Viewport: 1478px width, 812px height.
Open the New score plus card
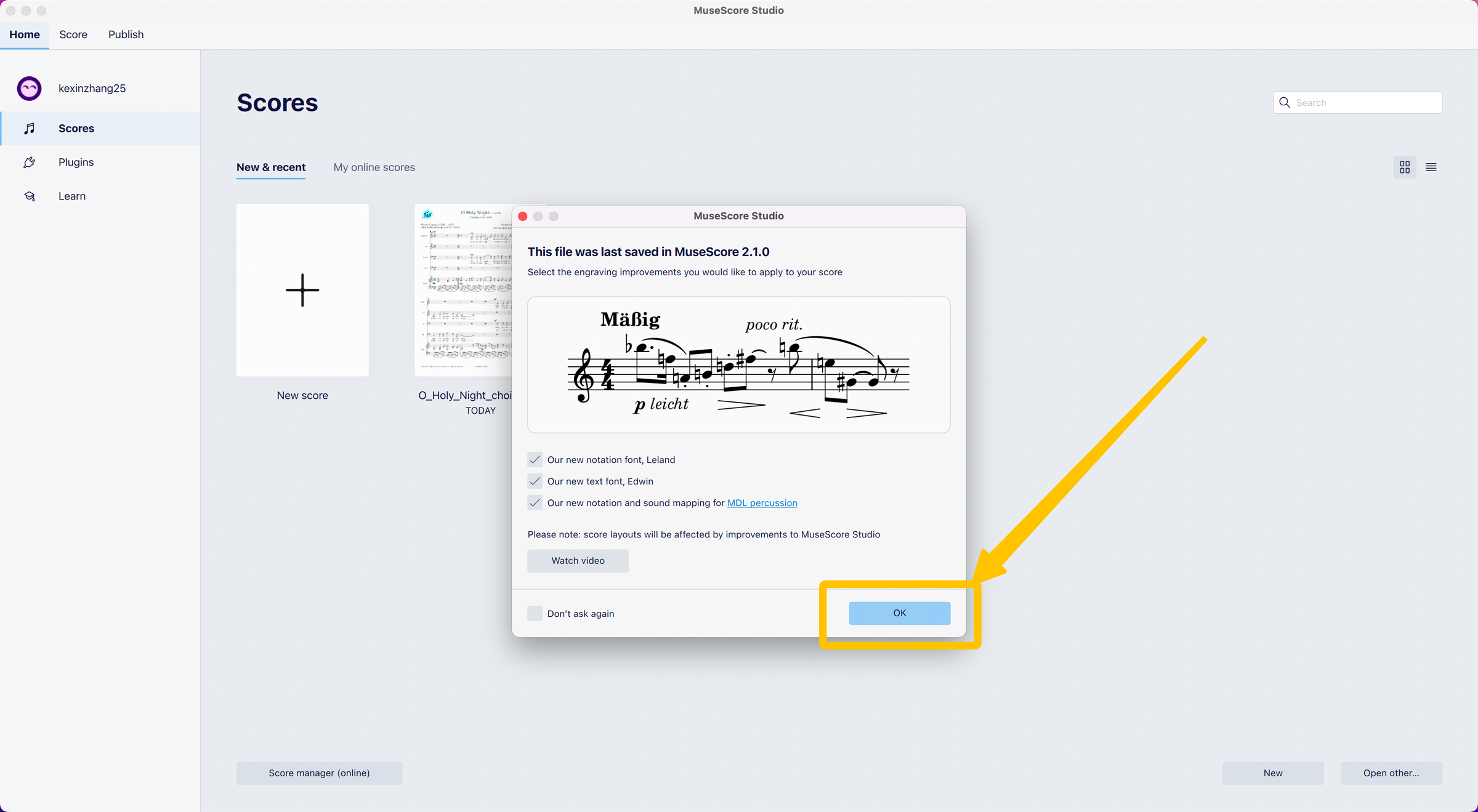[x=302, y=290]
